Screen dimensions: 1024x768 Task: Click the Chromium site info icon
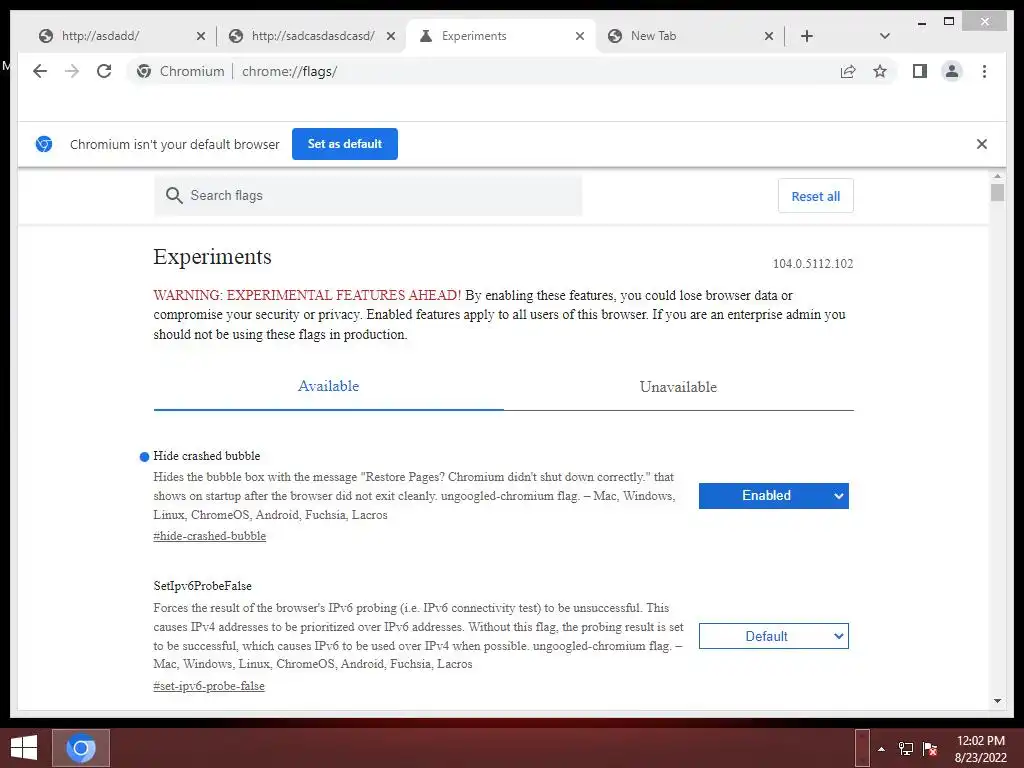click(144, 71)
